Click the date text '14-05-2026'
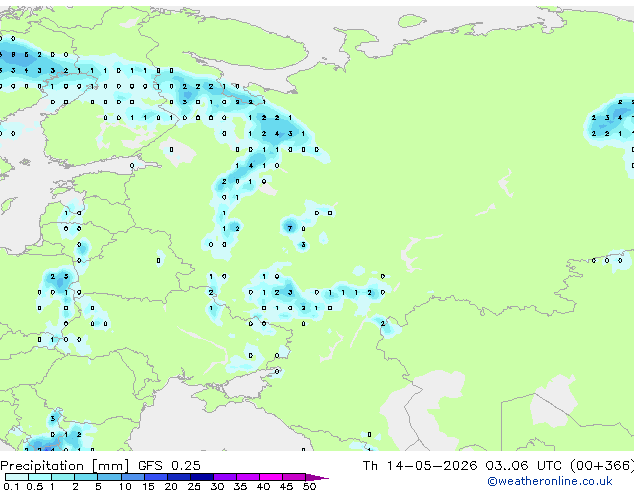The width and height of the screenshot is (634, 490). coord(431,466)
